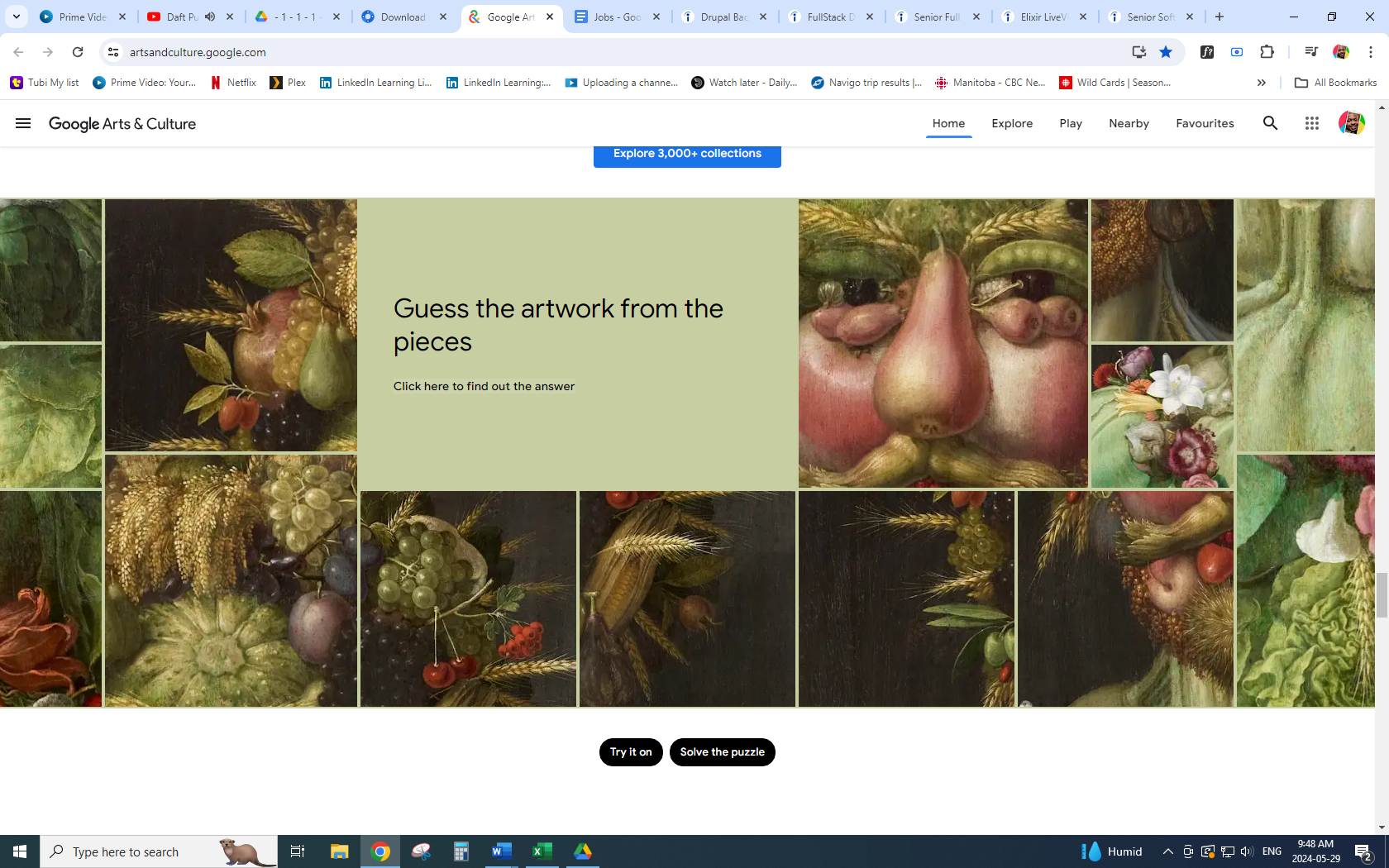Reload the current page
Image resolution: width=1389 pixels, height=868 pixels.
[x=78, y=52]
